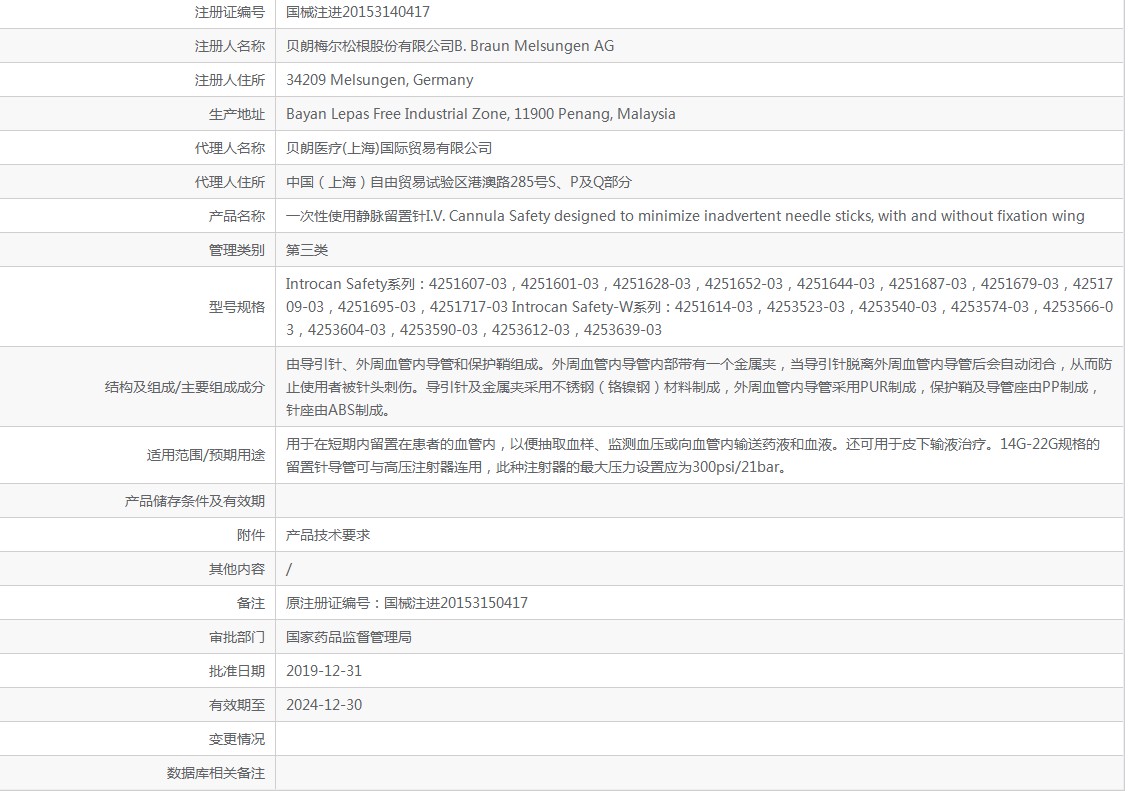Viewport: 1129px width, 791px height.
Task: Click the 注册证编号 label
Action: (230, 12)
